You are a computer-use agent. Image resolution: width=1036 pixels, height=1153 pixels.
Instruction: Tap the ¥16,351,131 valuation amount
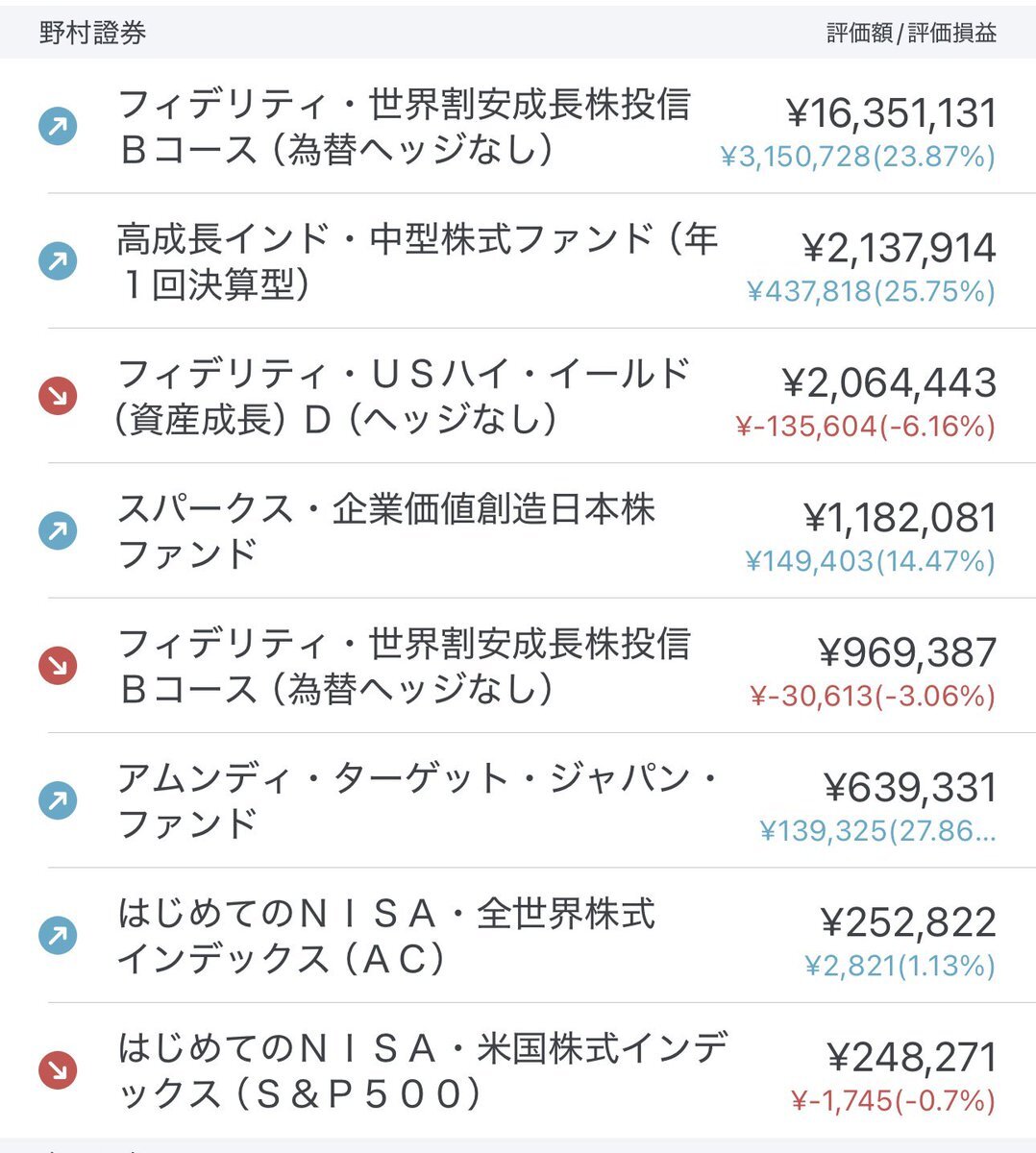coord(891,112)
